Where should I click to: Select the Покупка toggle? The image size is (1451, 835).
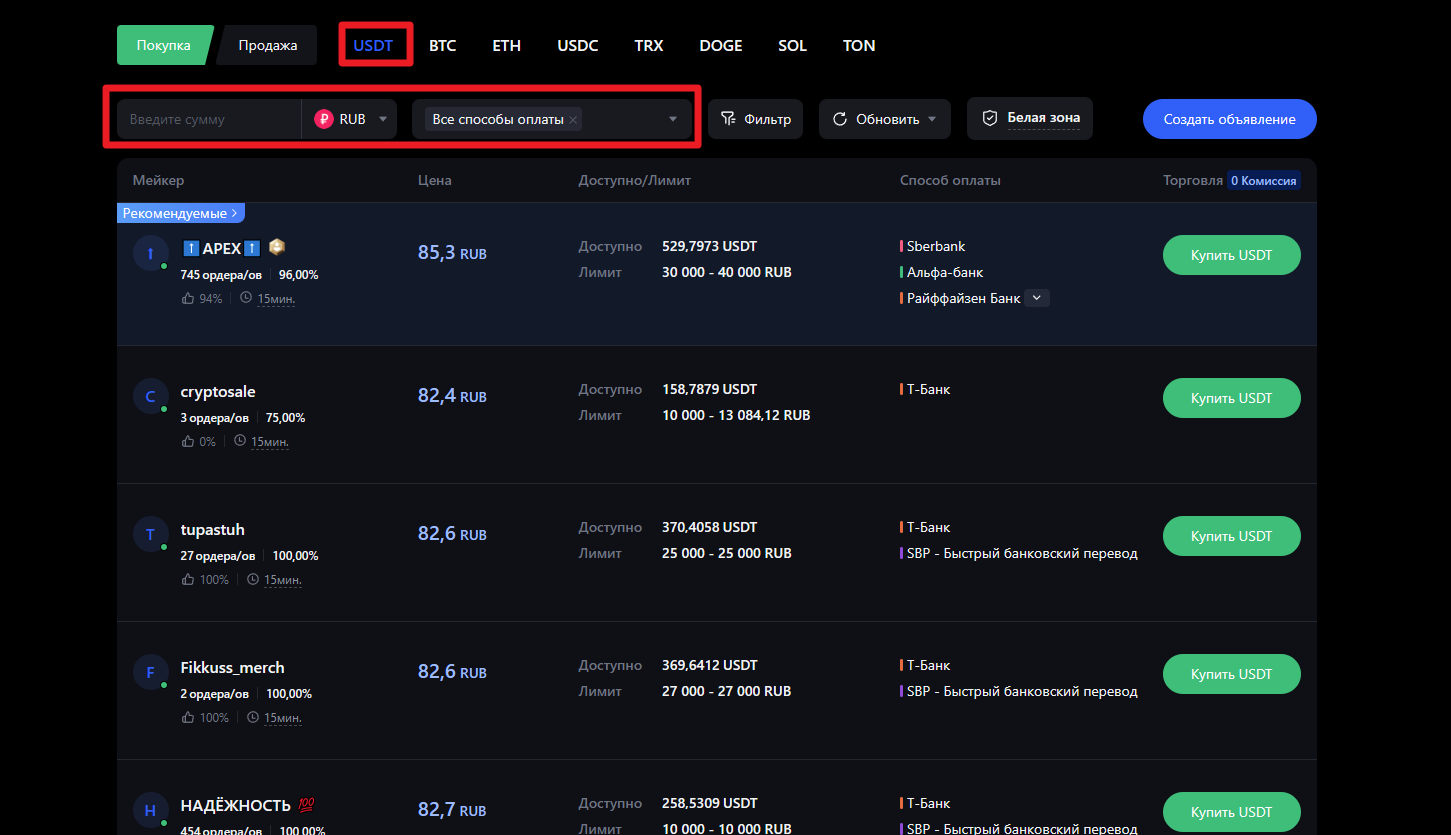163,45
